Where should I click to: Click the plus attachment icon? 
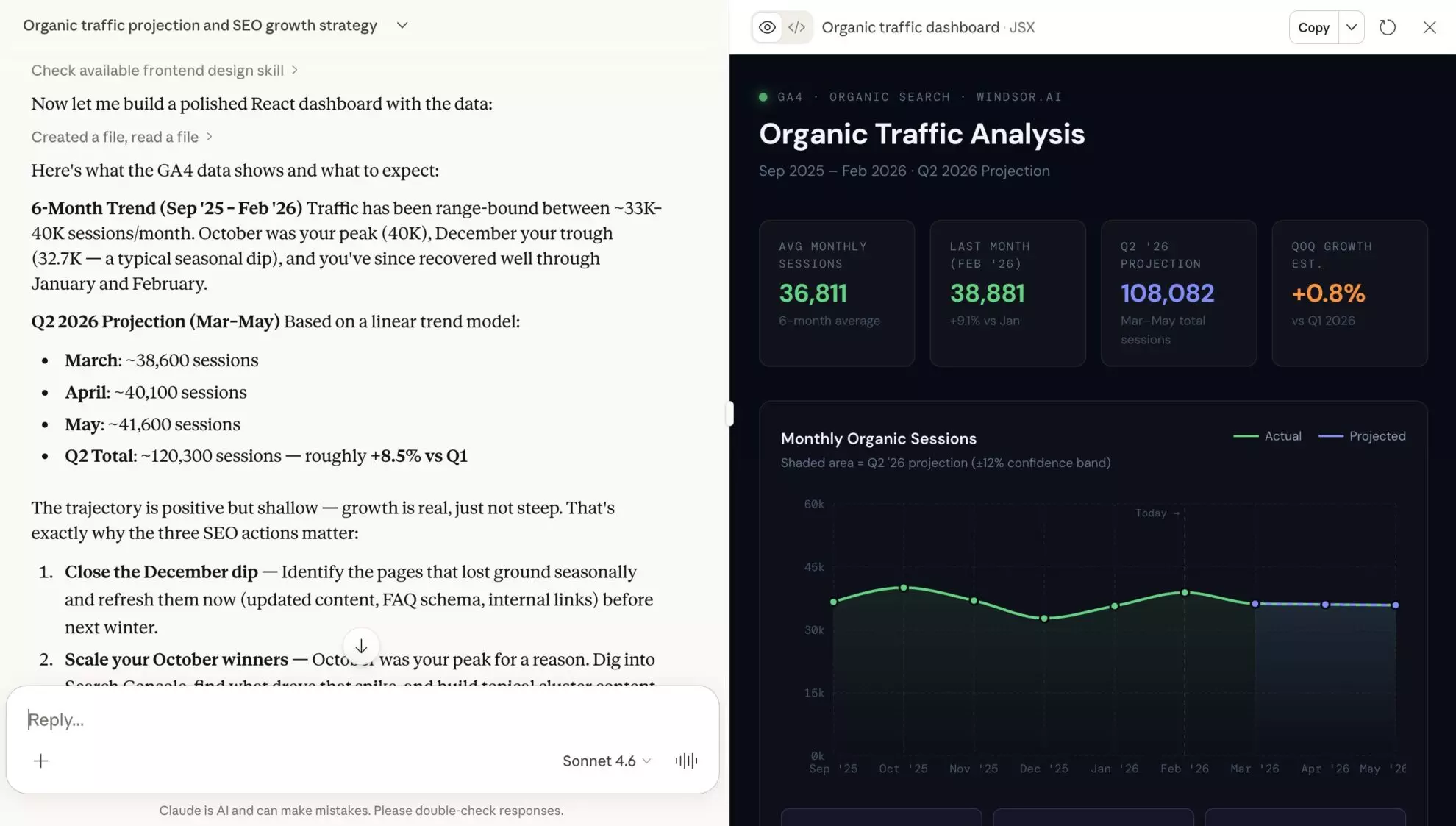[x=41, y=761]
